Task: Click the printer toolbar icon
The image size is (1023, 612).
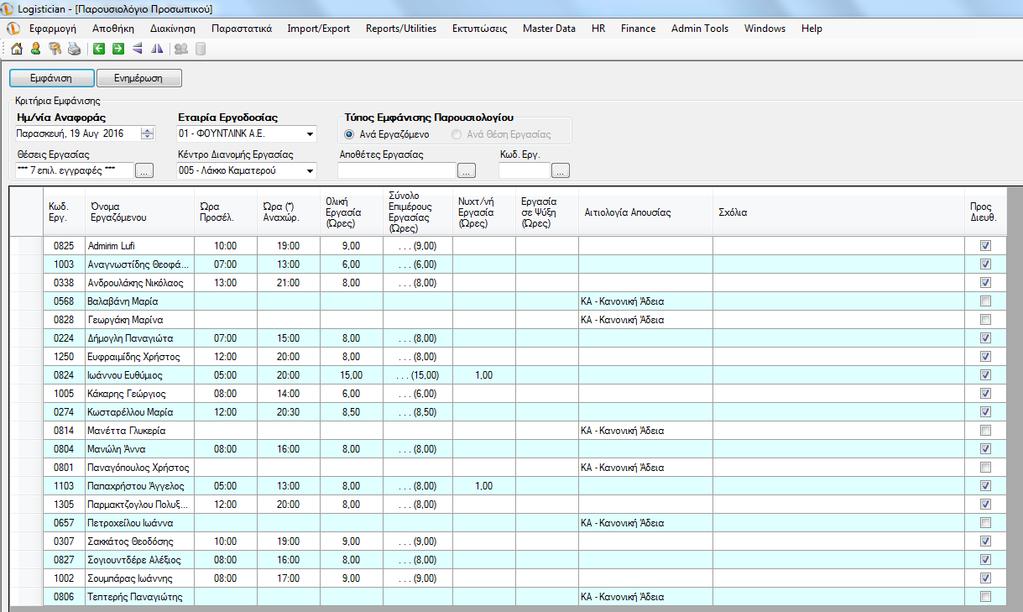Action: [74, 49]
